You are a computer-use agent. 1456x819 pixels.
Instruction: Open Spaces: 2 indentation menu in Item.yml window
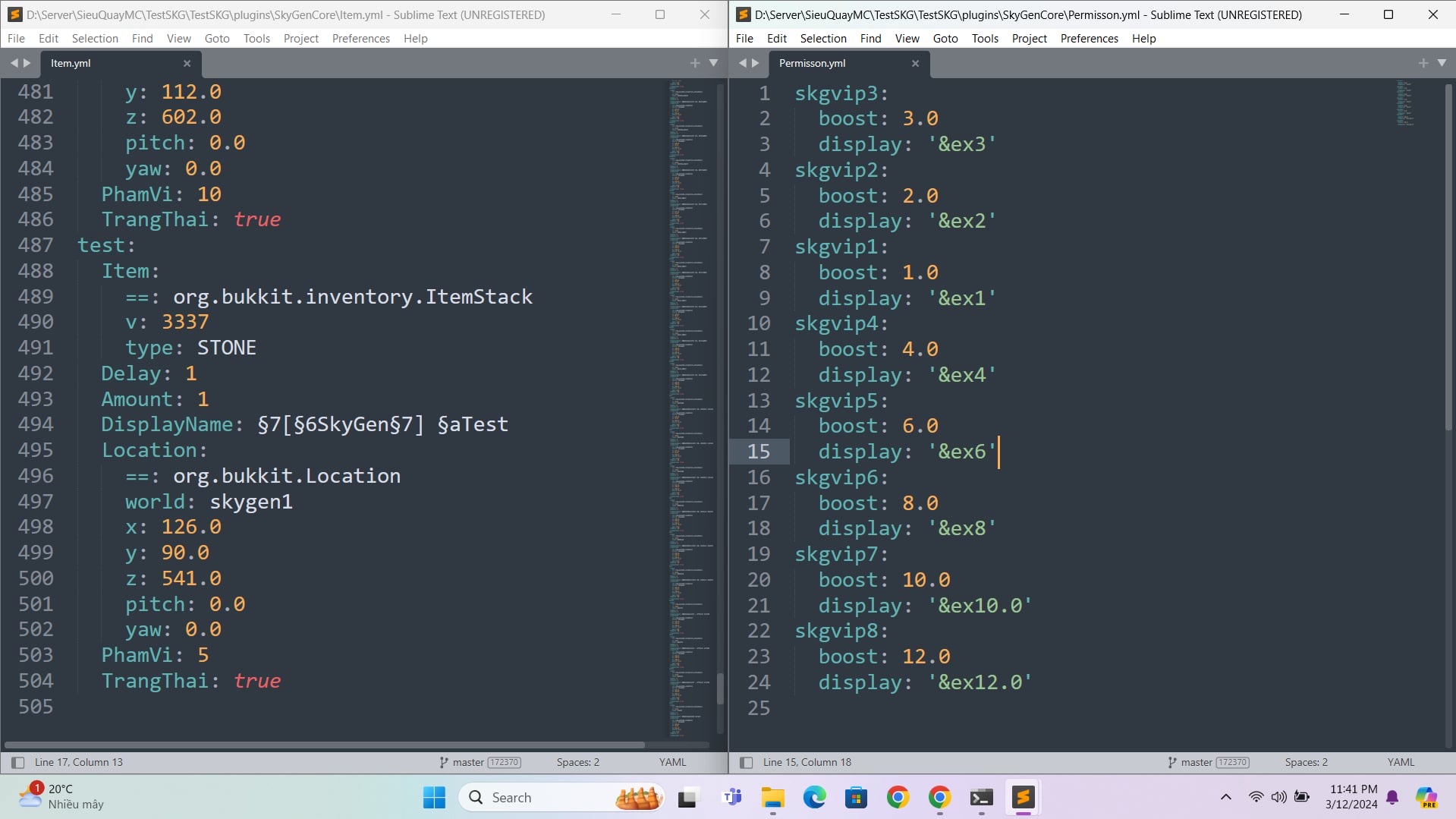click(578, 762)
